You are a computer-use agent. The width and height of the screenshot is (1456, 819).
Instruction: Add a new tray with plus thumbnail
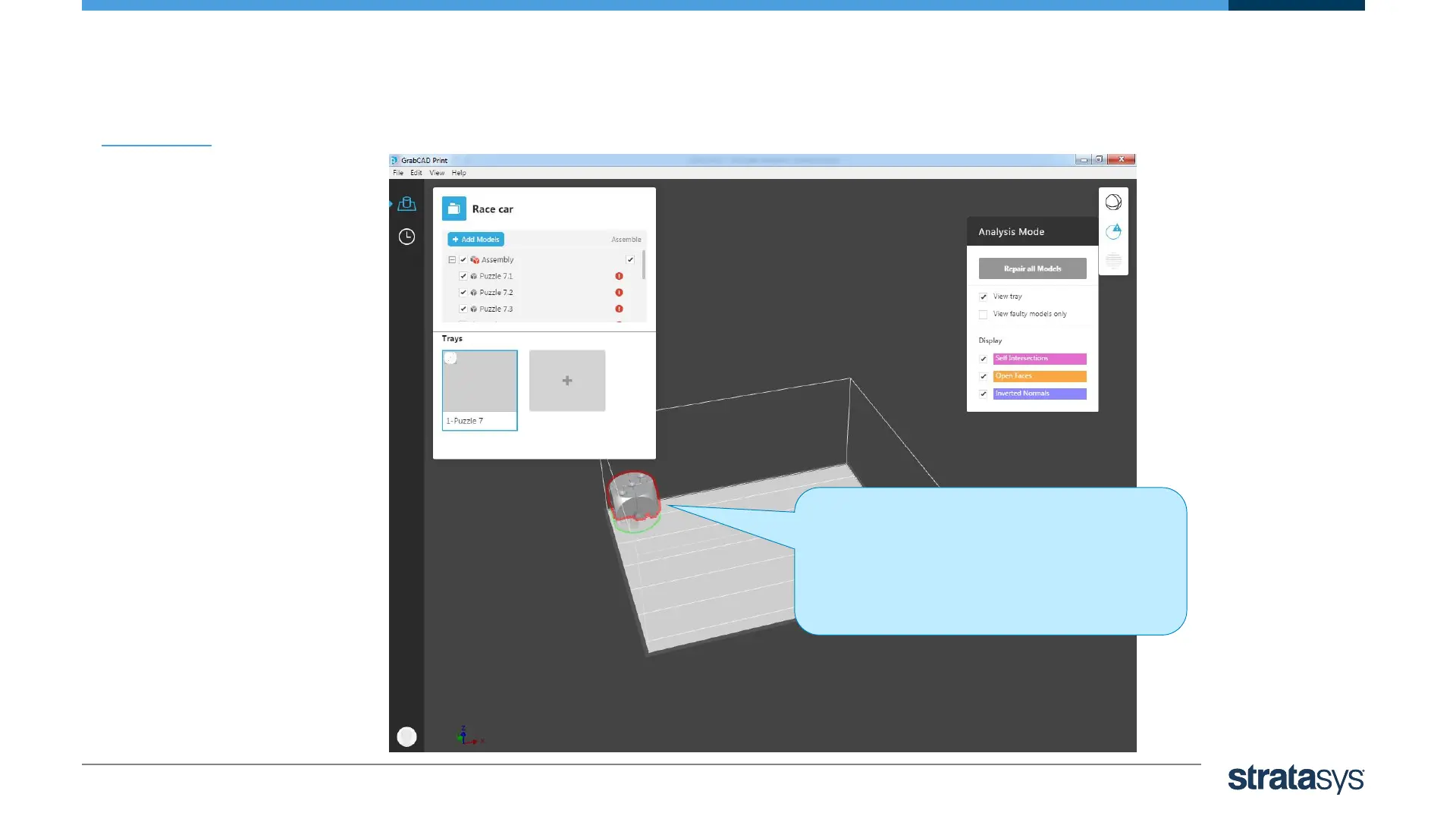tap(567, 381)
